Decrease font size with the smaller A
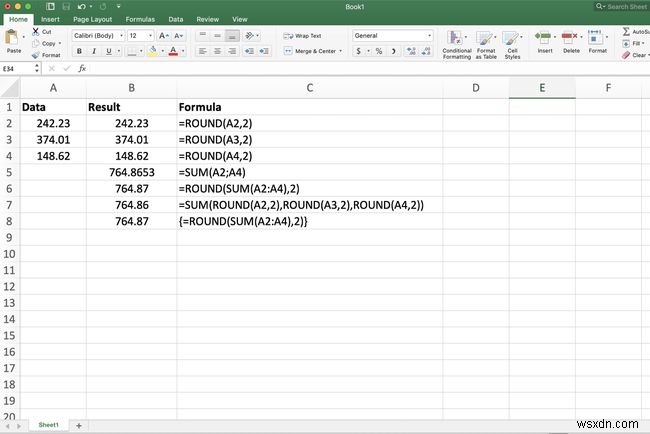650x434 pixels. (179, 36)
